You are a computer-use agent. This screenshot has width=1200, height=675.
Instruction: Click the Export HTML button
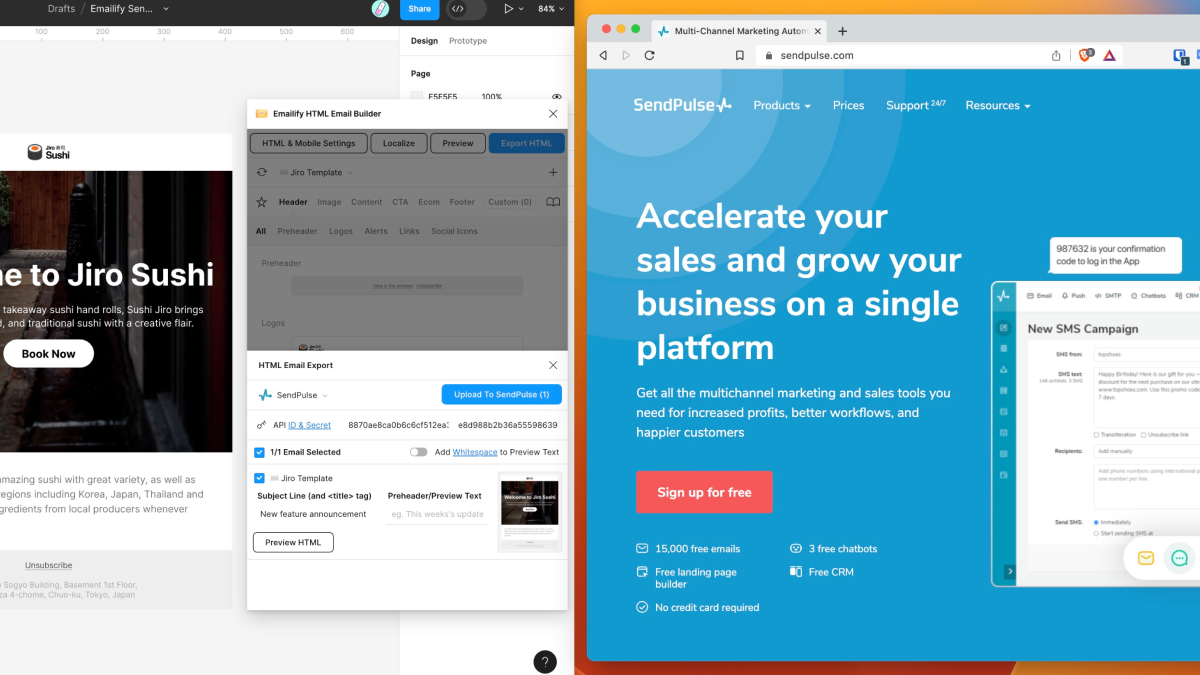click(527, 143)
